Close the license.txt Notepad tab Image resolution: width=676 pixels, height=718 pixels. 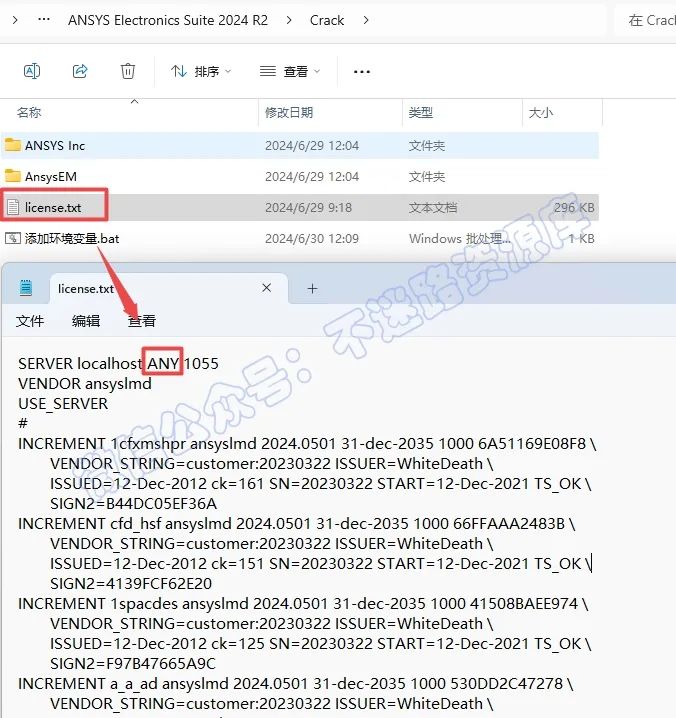tap(267, 288)
